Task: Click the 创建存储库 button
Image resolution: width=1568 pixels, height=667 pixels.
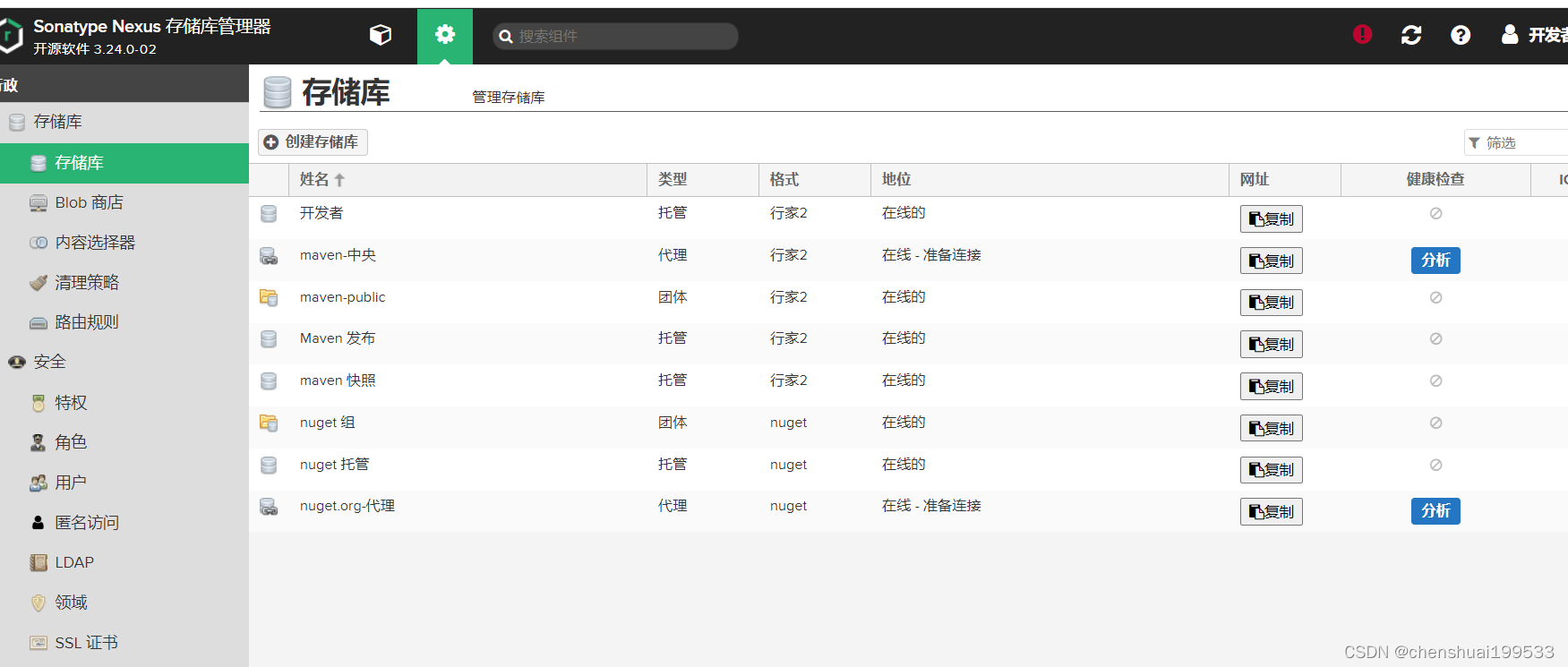Action: 313,142
